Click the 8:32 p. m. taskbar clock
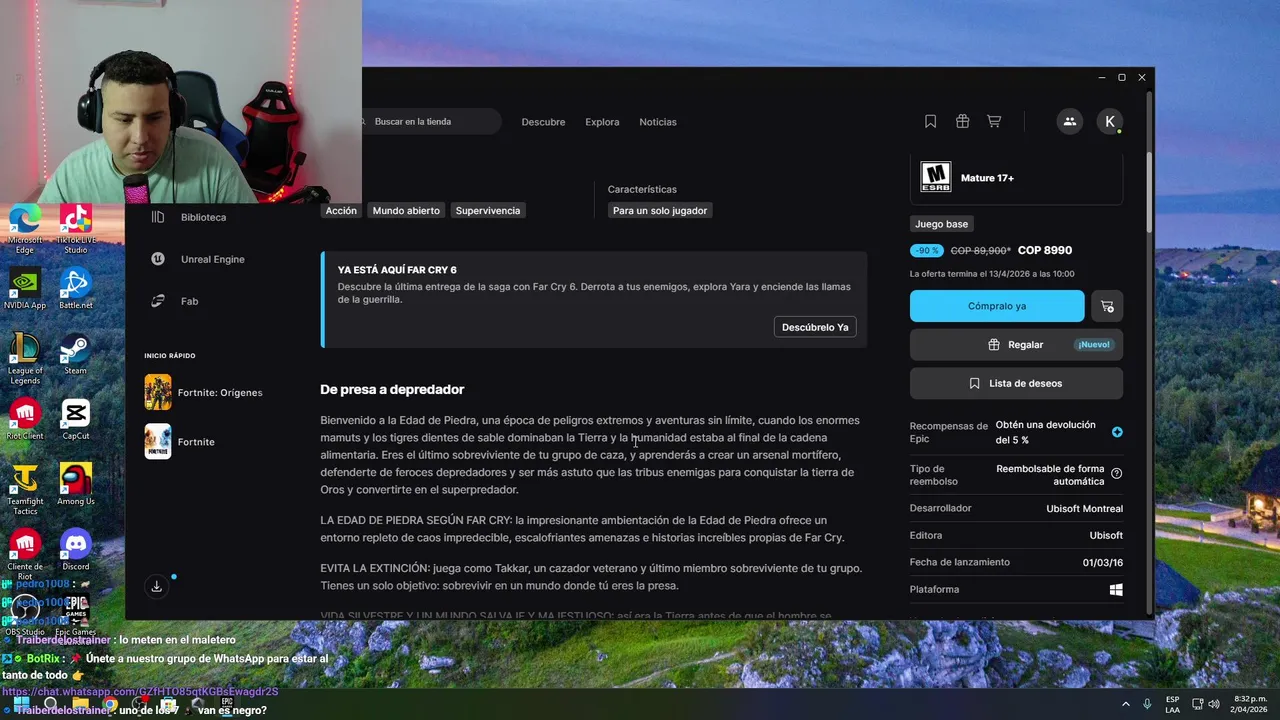Screen dimensions: 1280x720 1251,698
